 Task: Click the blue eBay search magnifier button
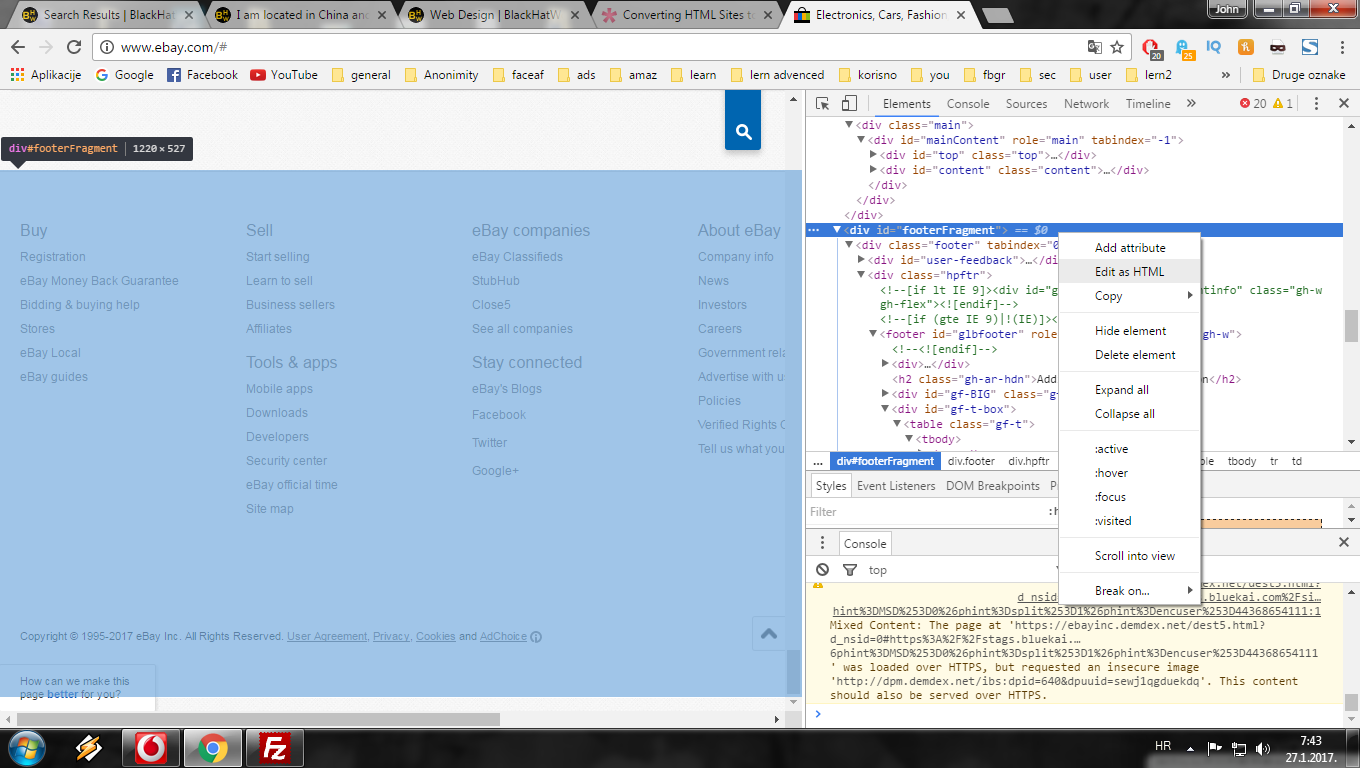(743, 131)
